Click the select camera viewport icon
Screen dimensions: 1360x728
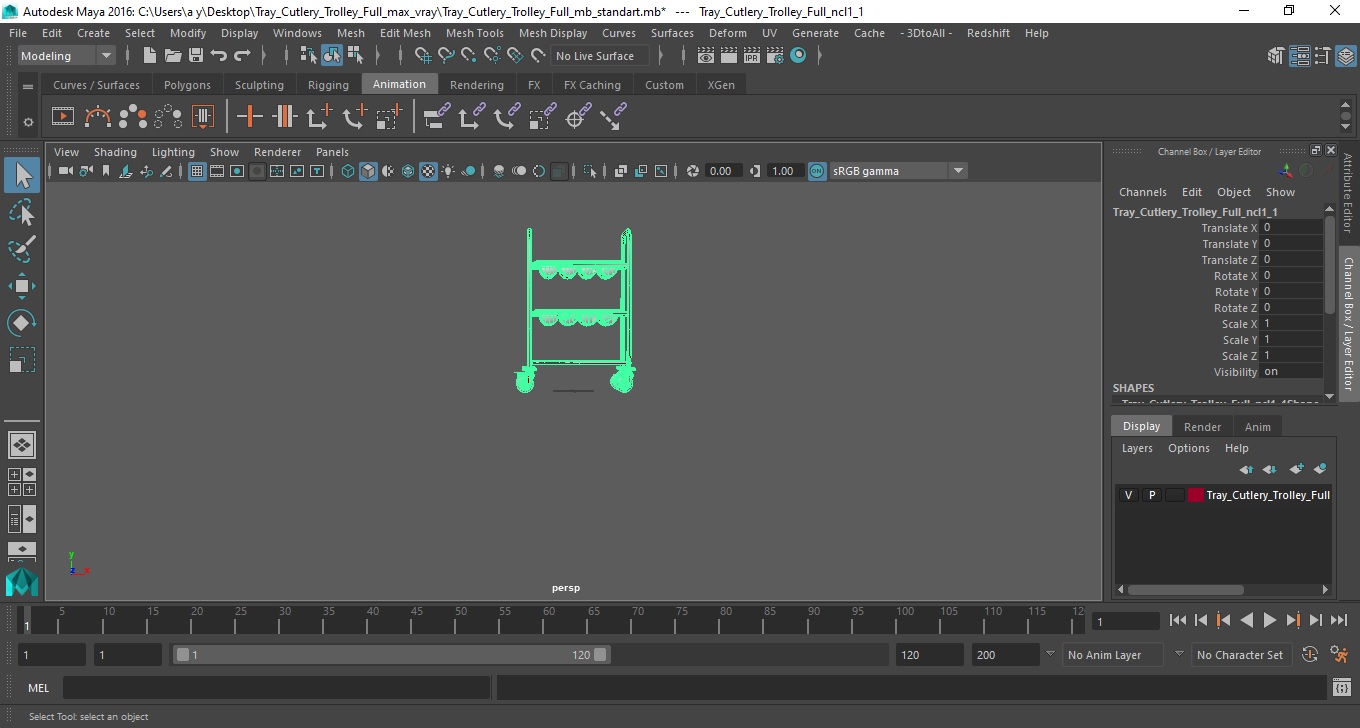point(65,171)
